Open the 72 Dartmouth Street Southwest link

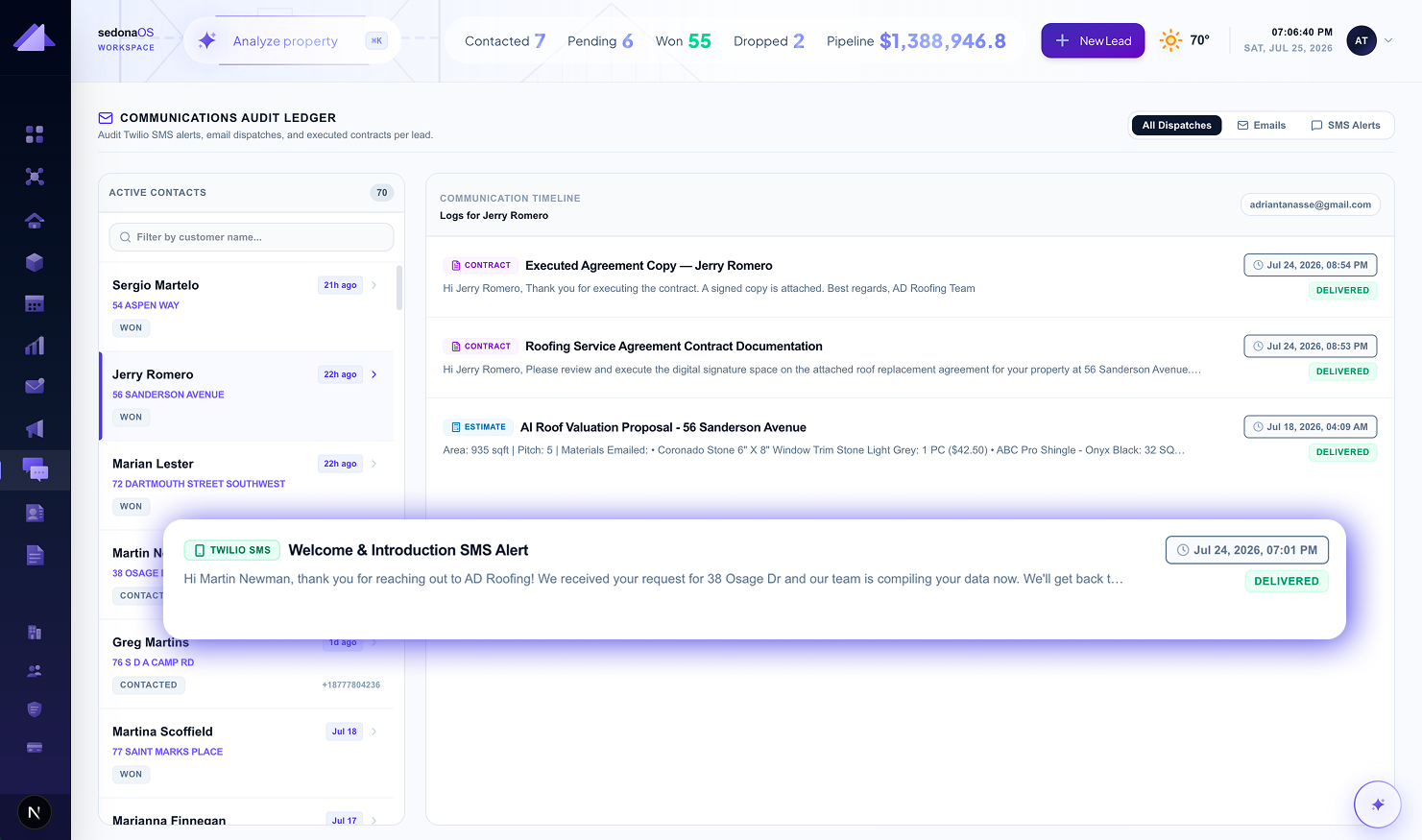tap(199, 484)
